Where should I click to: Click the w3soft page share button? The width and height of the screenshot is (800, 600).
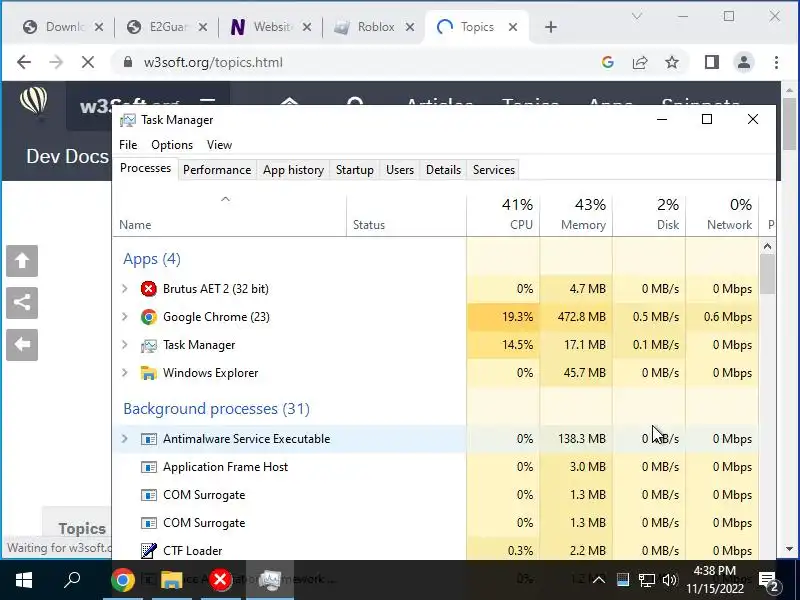pos(22,303)
